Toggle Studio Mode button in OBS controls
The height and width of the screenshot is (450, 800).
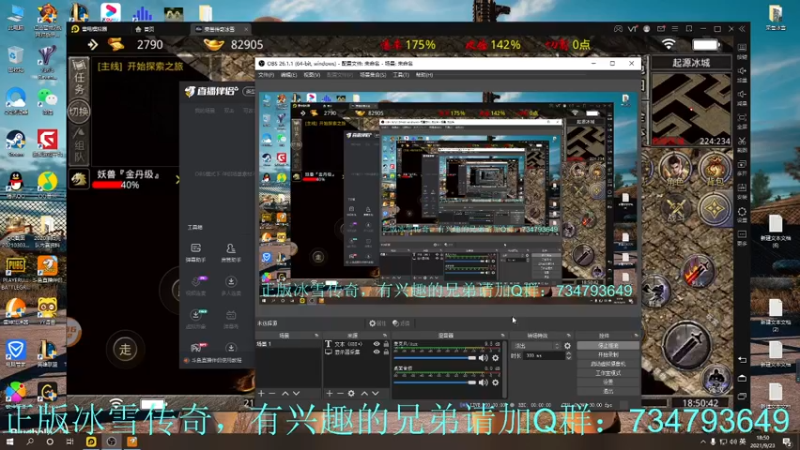608,373
